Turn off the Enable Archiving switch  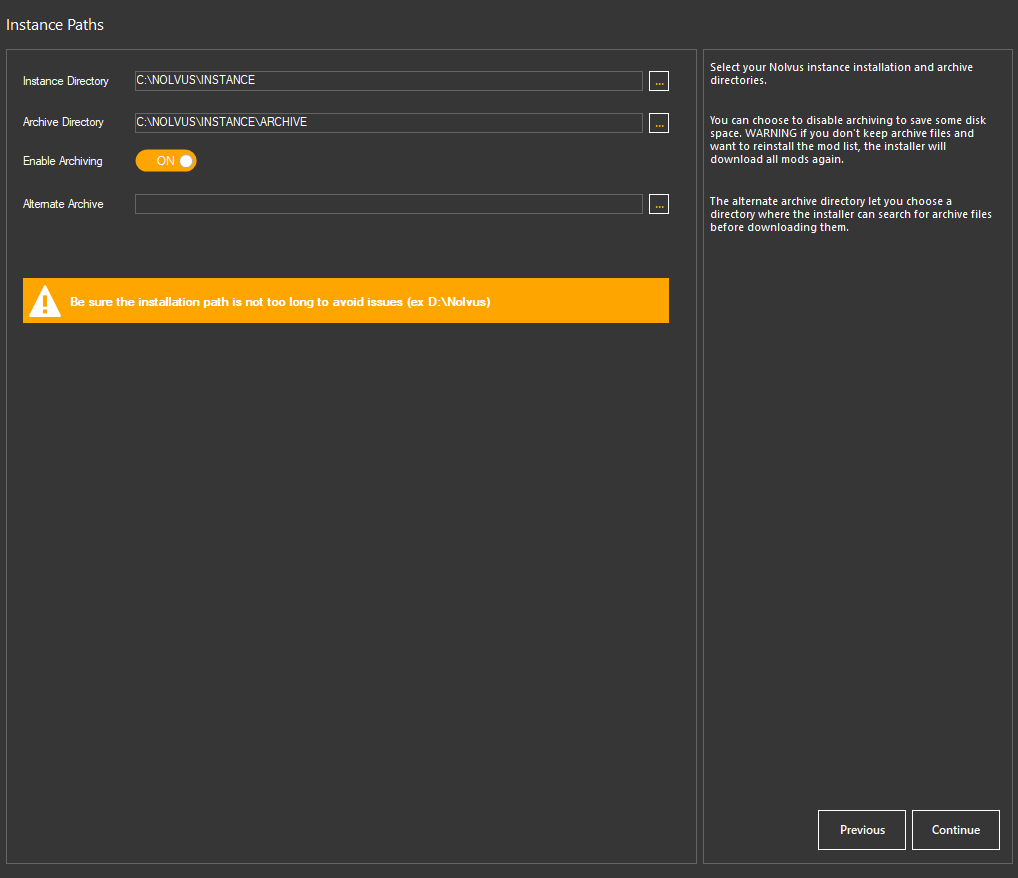pyautogui.click(x=166, y=160)
